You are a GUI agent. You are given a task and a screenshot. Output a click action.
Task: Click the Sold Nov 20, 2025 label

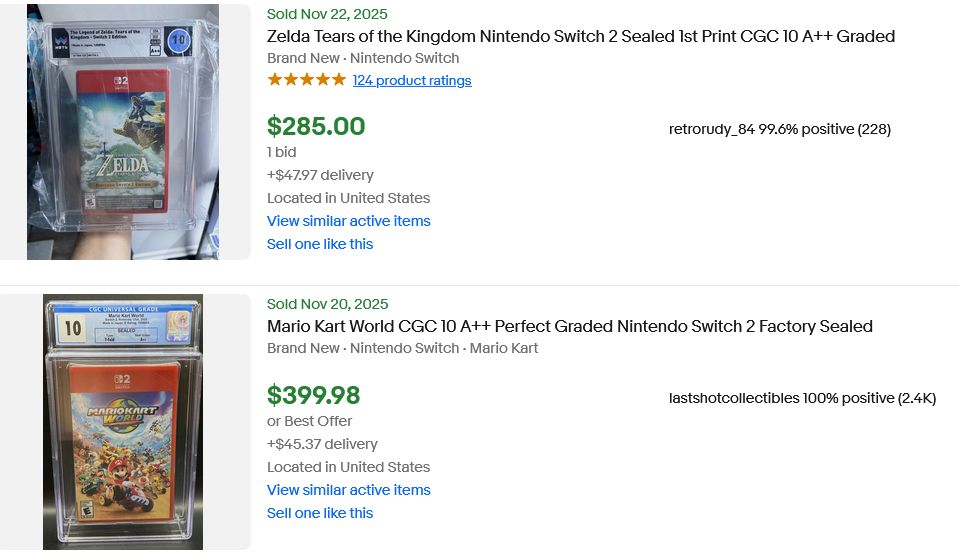click(x=327, y=304)
